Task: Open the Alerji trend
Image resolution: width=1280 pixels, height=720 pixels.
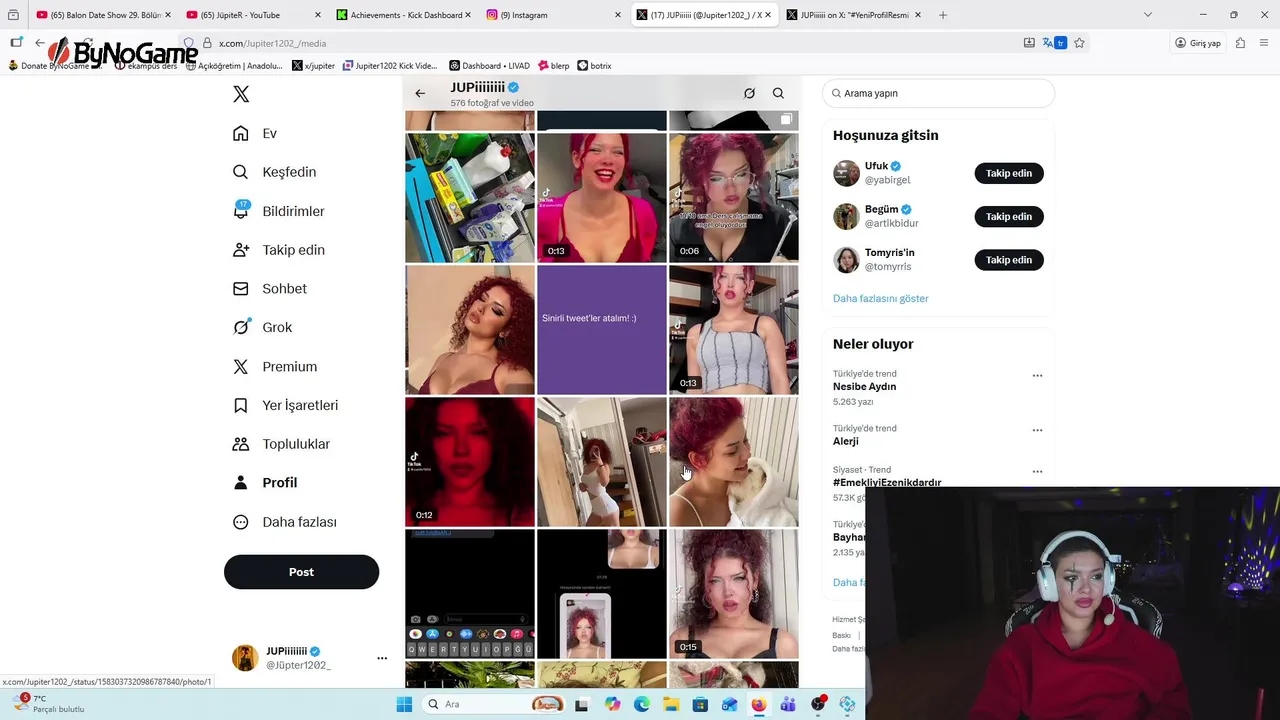Action: [846, 441]
